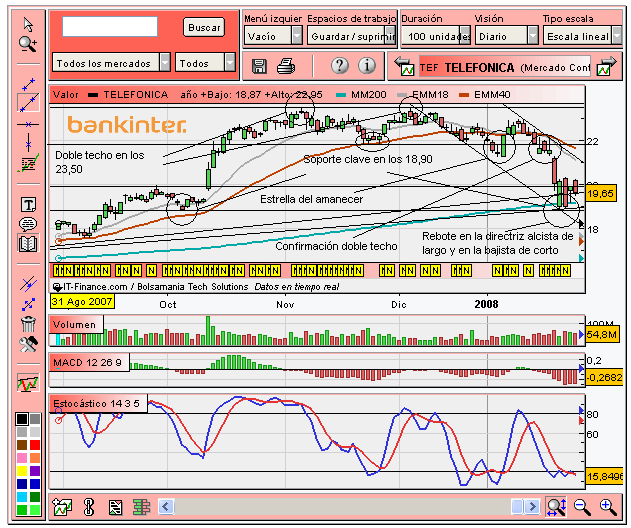Image resolution: width=631 pixels, height=528 pixels.
Task: Click the Valor label in the price chart header
Action: [x=66, y=95]
